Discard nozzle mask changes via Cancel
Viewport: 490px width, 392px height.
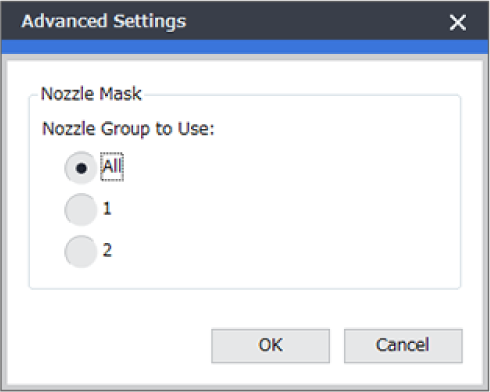click(x=403, y=346)
